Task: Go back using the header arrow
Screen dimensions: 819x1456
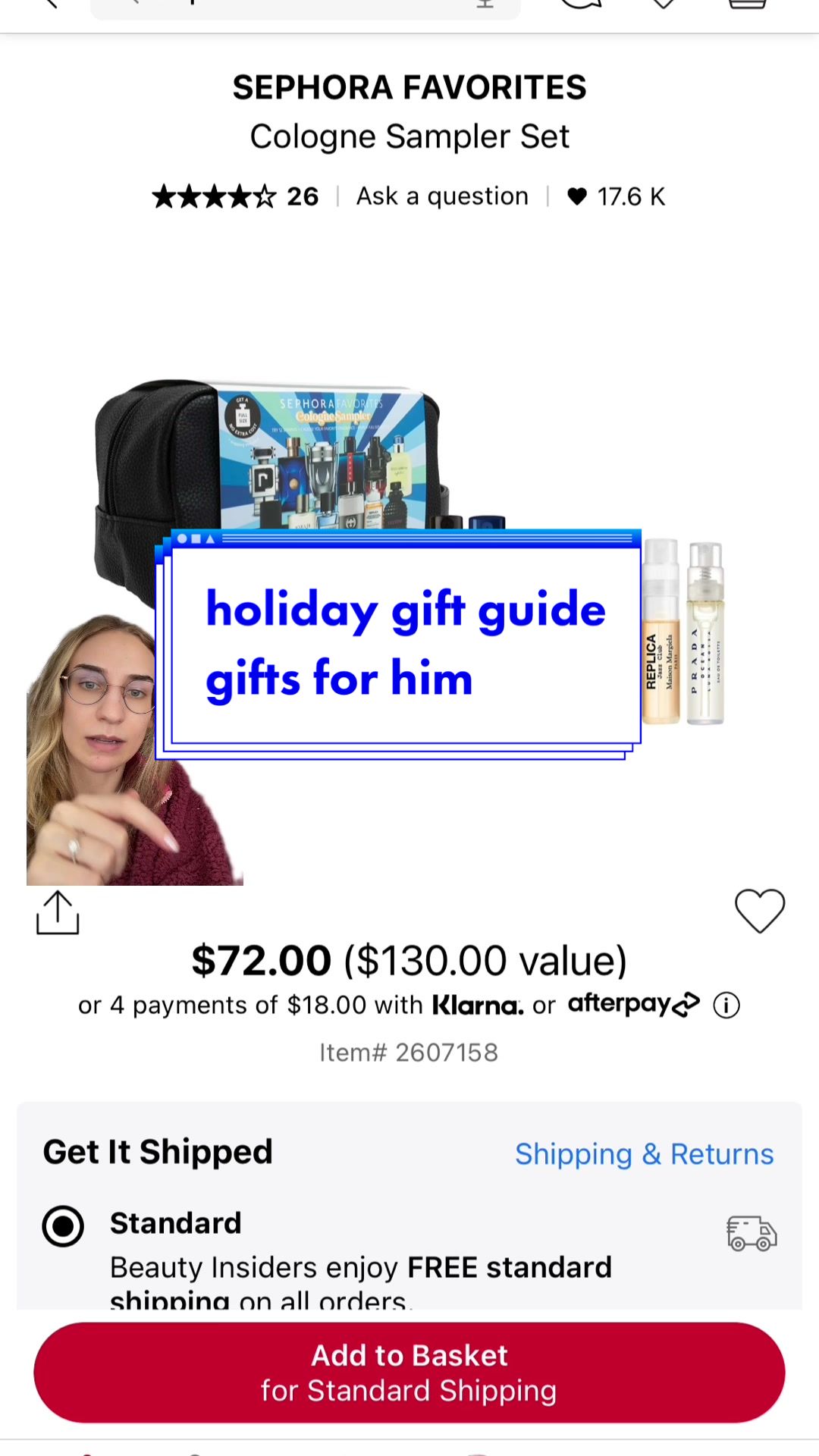Action: [50, 4]
